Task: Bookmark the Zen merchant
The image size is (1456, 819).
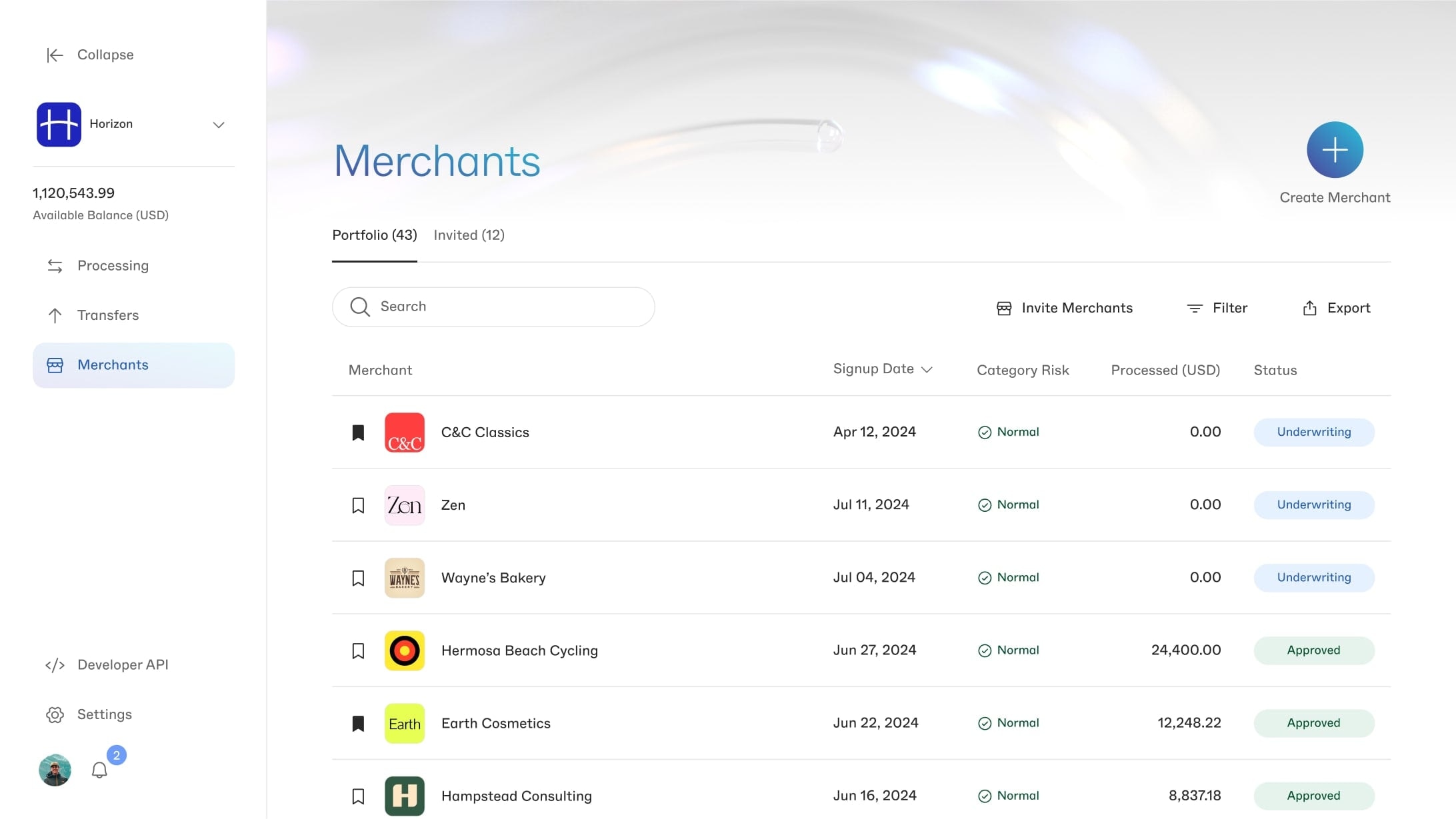Action: pyautogui.click(x=358, y=505)
